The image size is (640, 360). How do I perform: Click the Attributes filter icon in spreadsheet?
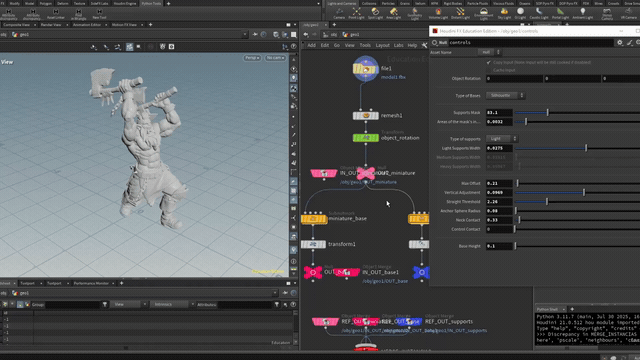277,304
